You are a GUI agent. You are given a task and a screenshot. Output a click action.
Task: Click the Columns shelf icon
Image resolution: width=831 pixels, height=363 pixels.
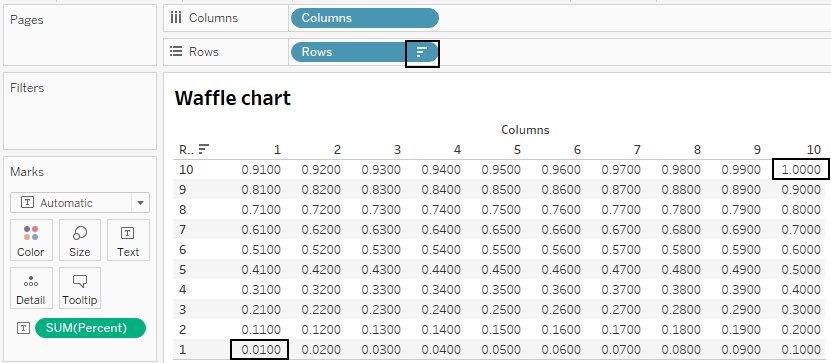pyautogui.click(x=176, y=18)
